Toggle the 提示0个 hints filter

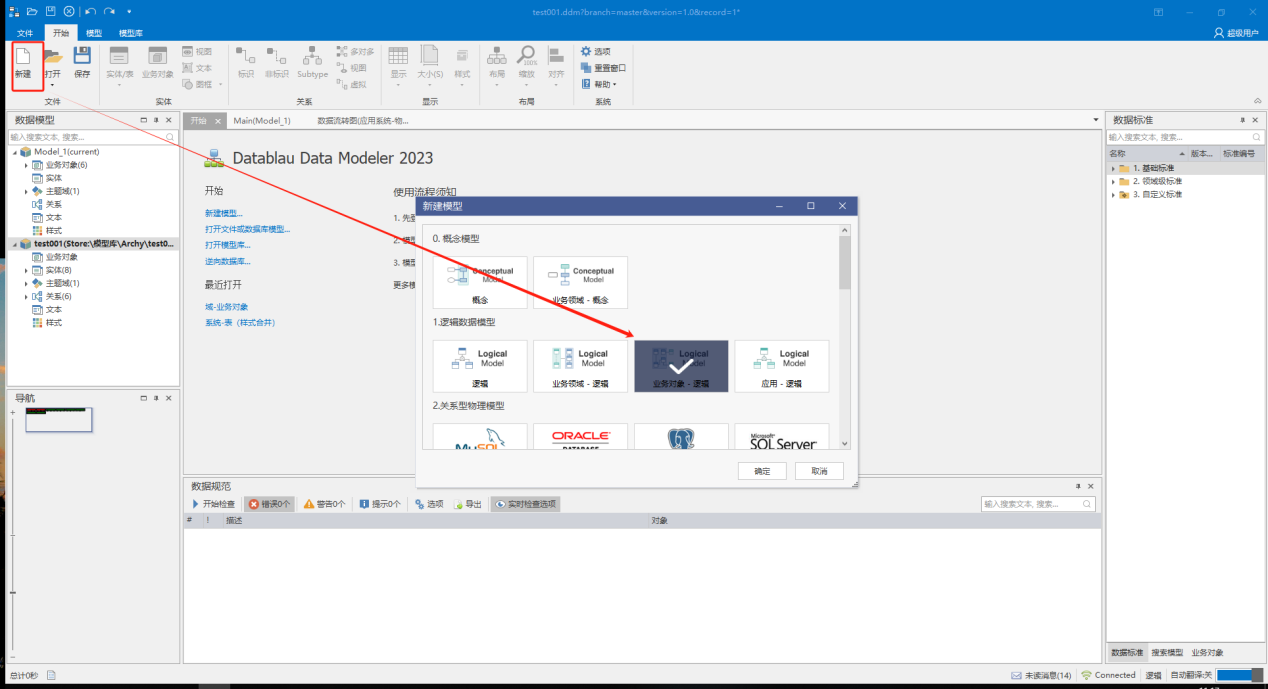tap(380, 504)
